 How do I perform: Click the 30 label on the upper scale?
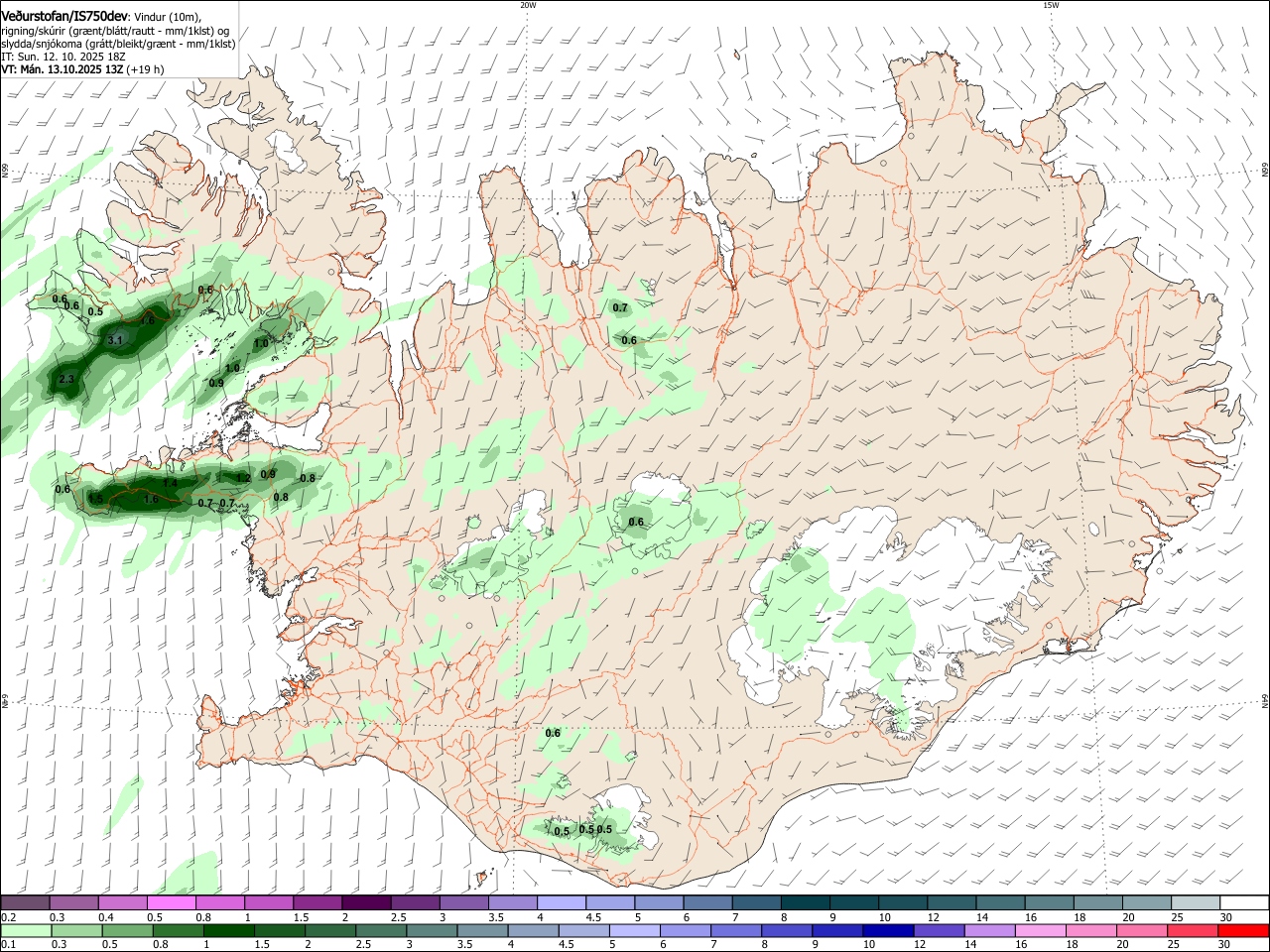tap(1226, 917)
